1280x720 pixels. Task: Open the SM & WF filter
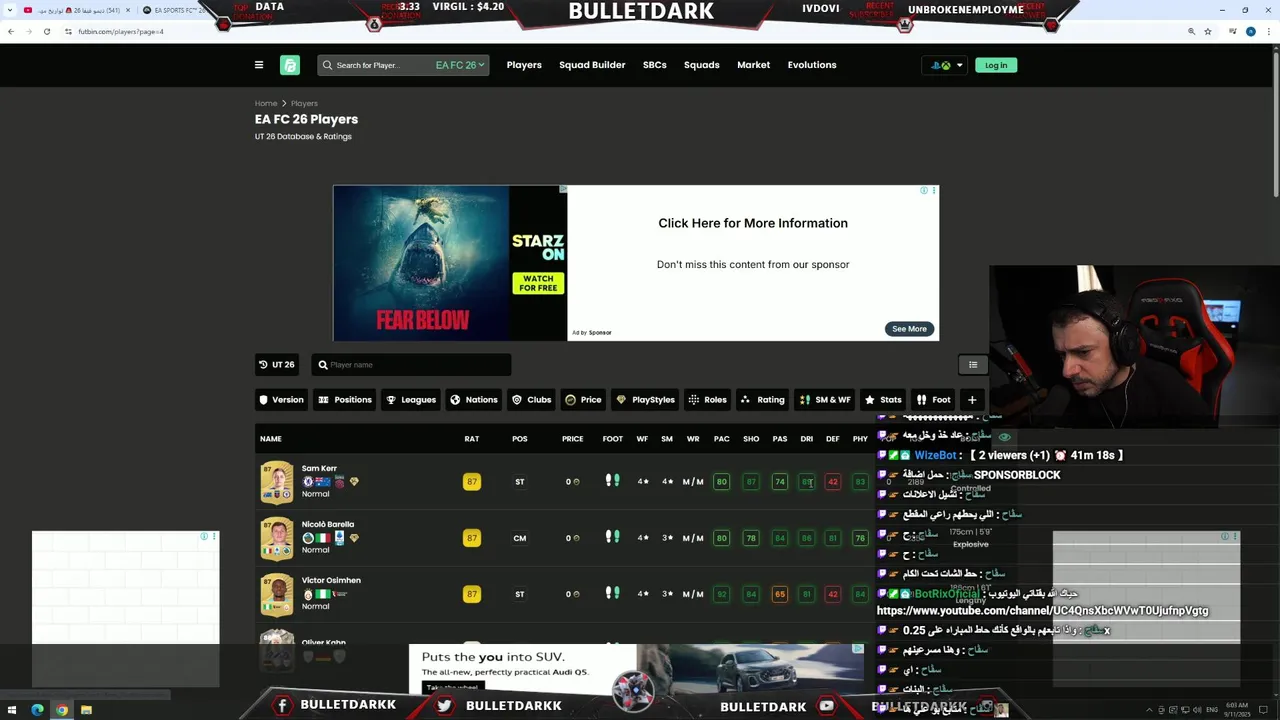coord(825,400)
